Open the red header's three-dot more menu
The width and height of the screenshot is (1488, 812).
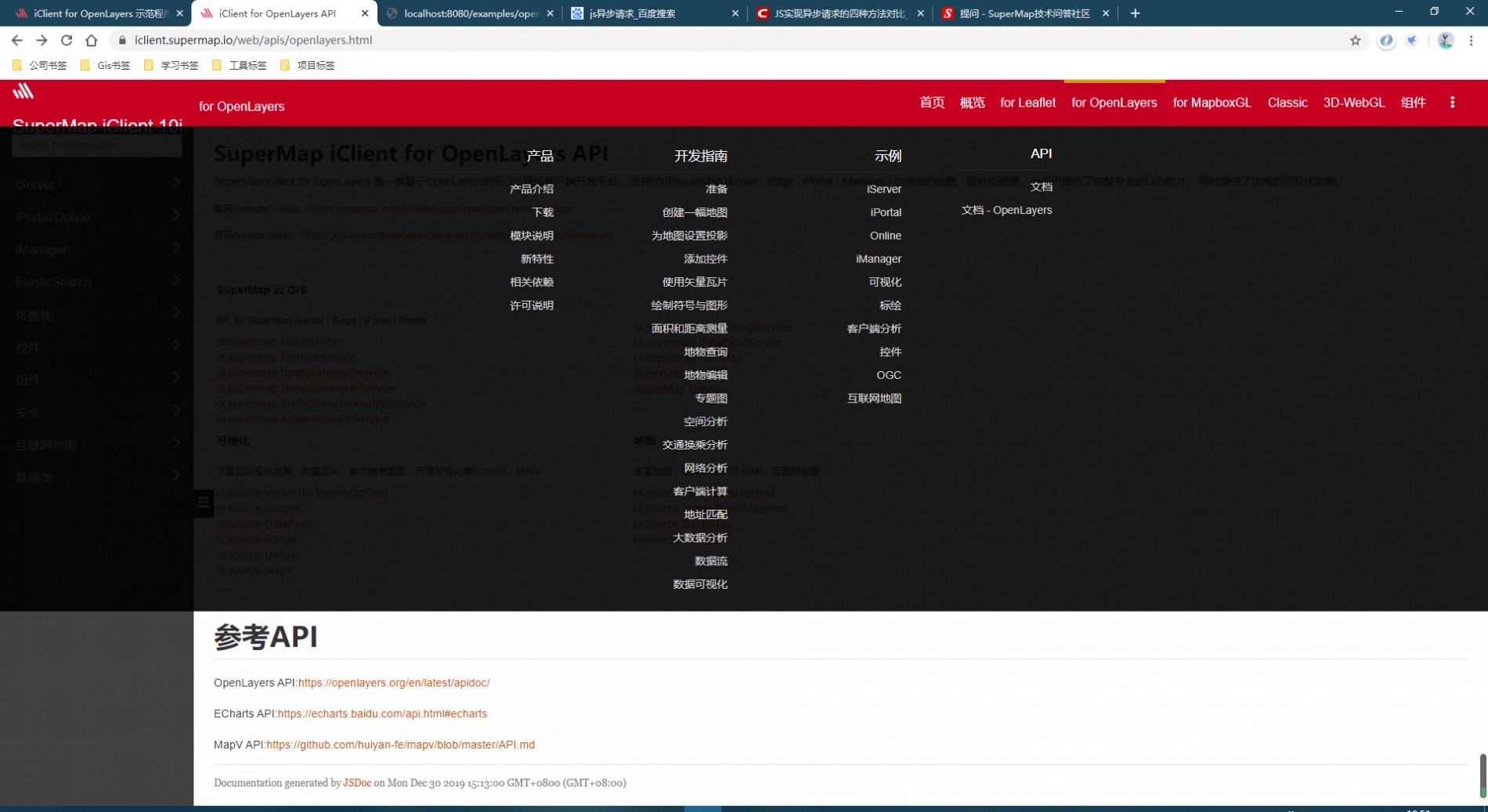(x=1452, y=103)
